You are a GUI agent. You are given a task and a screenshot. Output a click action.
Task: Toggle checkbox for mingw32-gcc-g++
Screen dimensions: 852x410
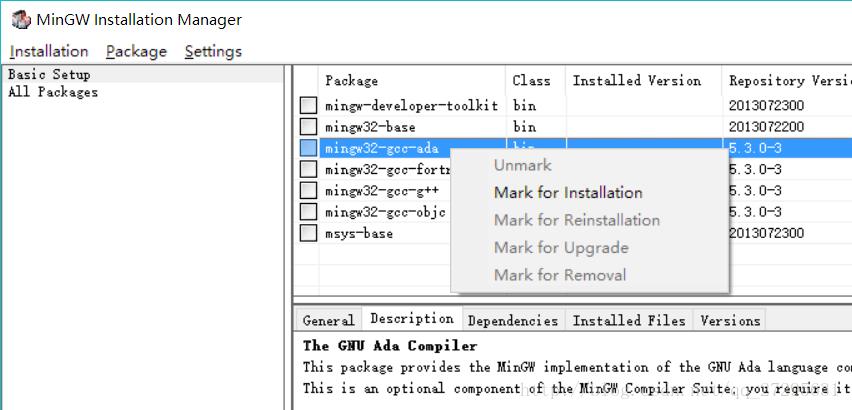pyautogui.click(x=308, y=191)
